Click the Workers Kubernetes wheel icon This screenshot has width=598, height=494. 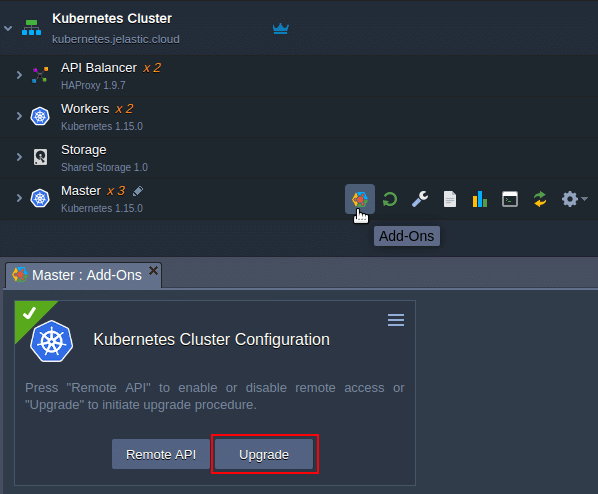tap(40, 116)
